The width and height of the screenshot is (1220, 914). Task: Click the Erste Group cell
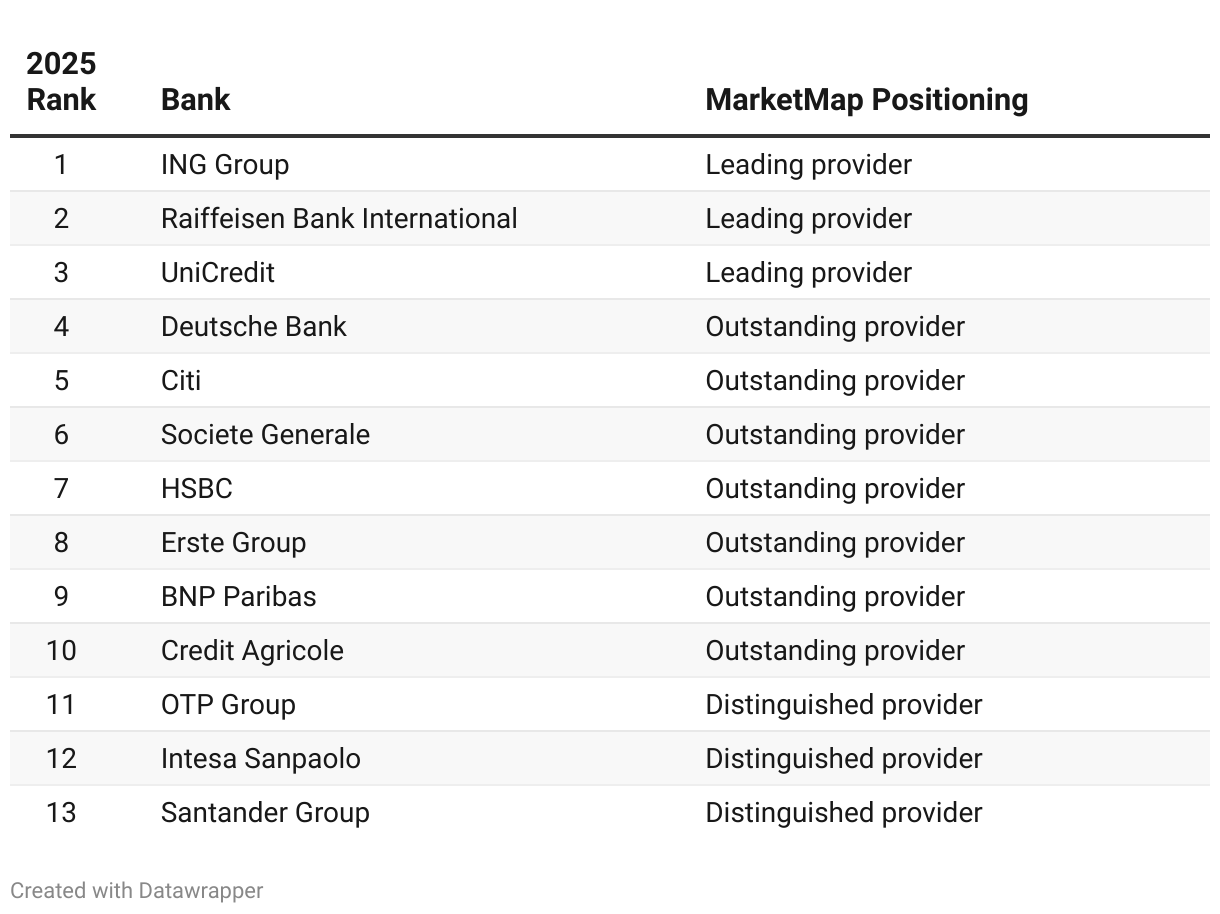coord(233,543)
